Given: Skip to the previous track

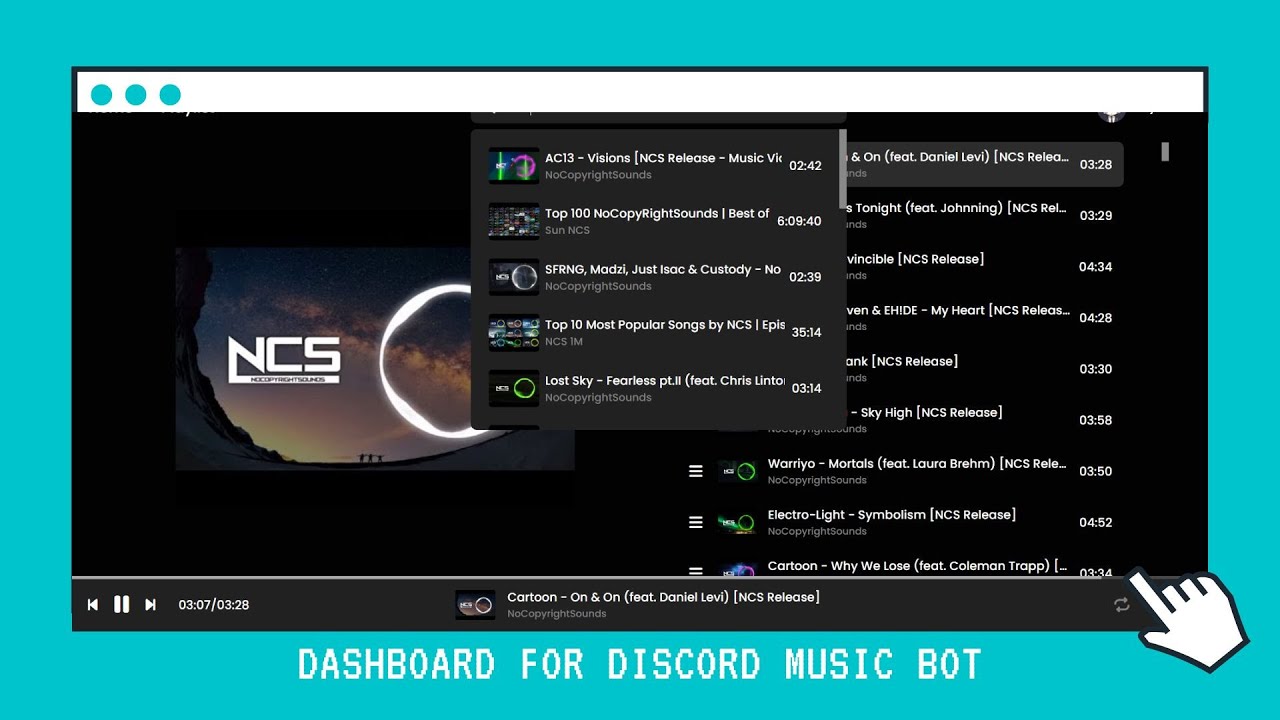Looking at the screenshot, I should pos(93,604).
